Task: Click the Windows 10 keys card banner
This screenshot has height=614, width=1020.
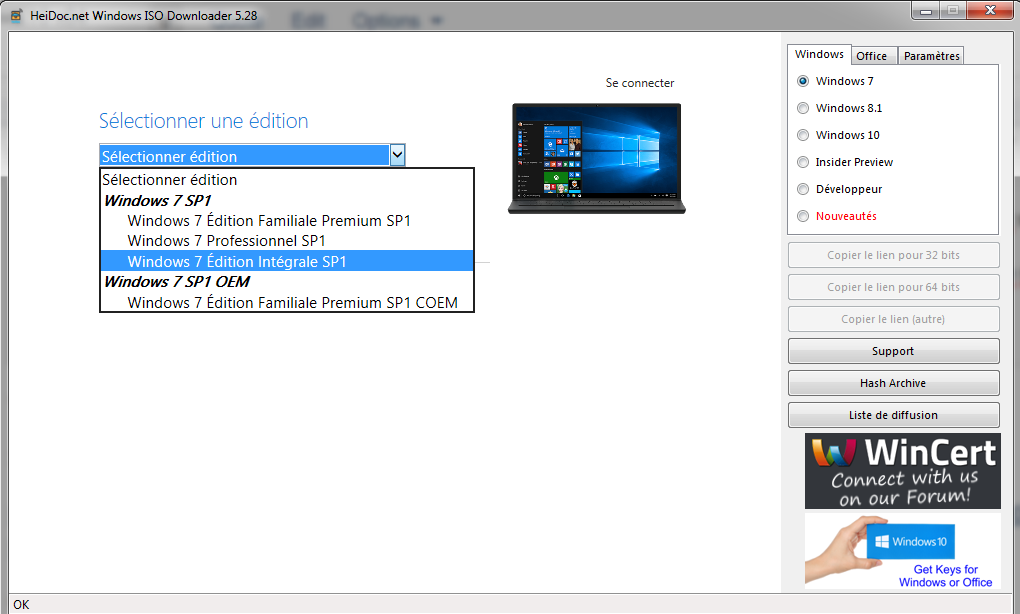Action: coord(902,550)
